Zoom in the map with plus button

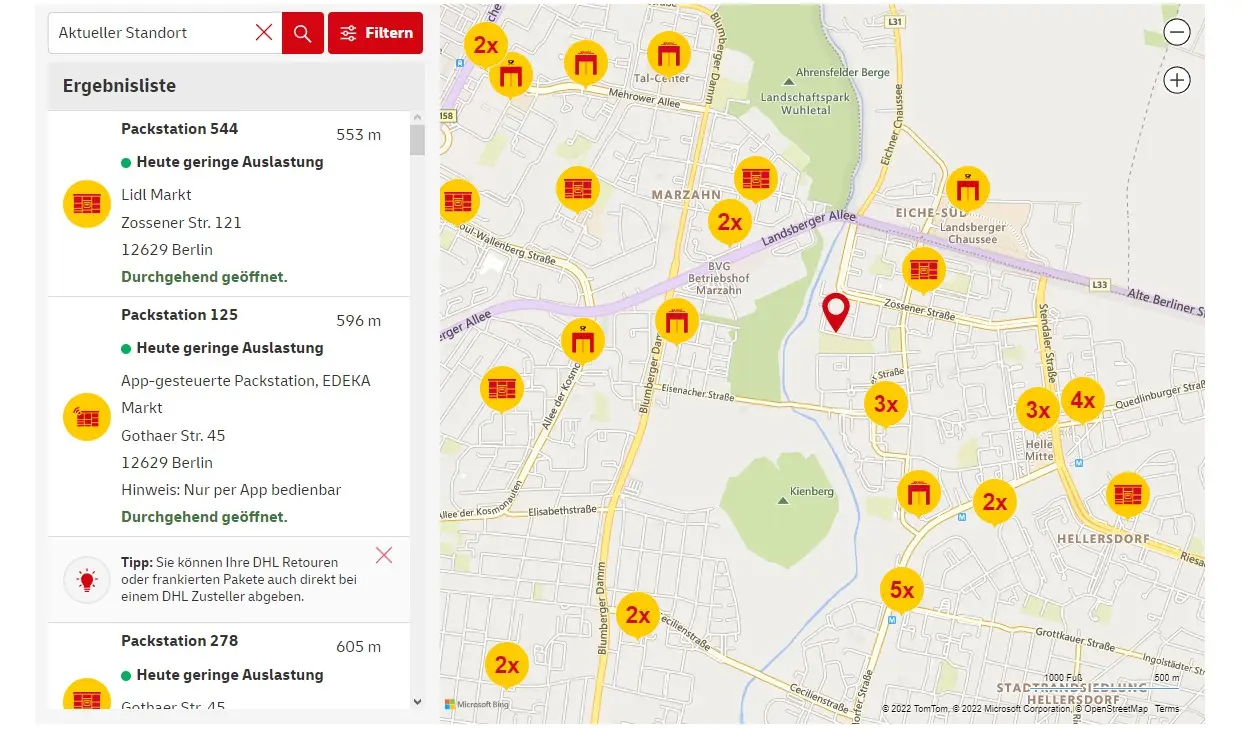pos(1177,80)
